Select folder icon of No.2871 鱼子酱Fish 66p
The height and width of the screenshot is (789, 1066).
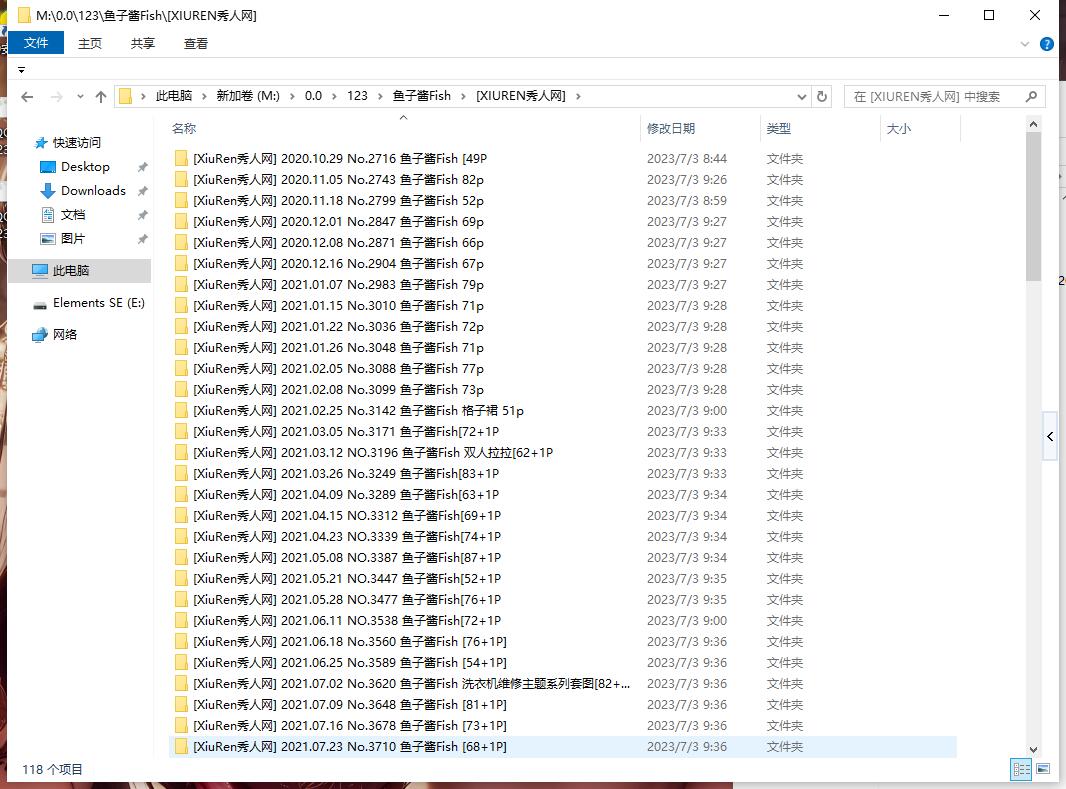pos(181,243)
